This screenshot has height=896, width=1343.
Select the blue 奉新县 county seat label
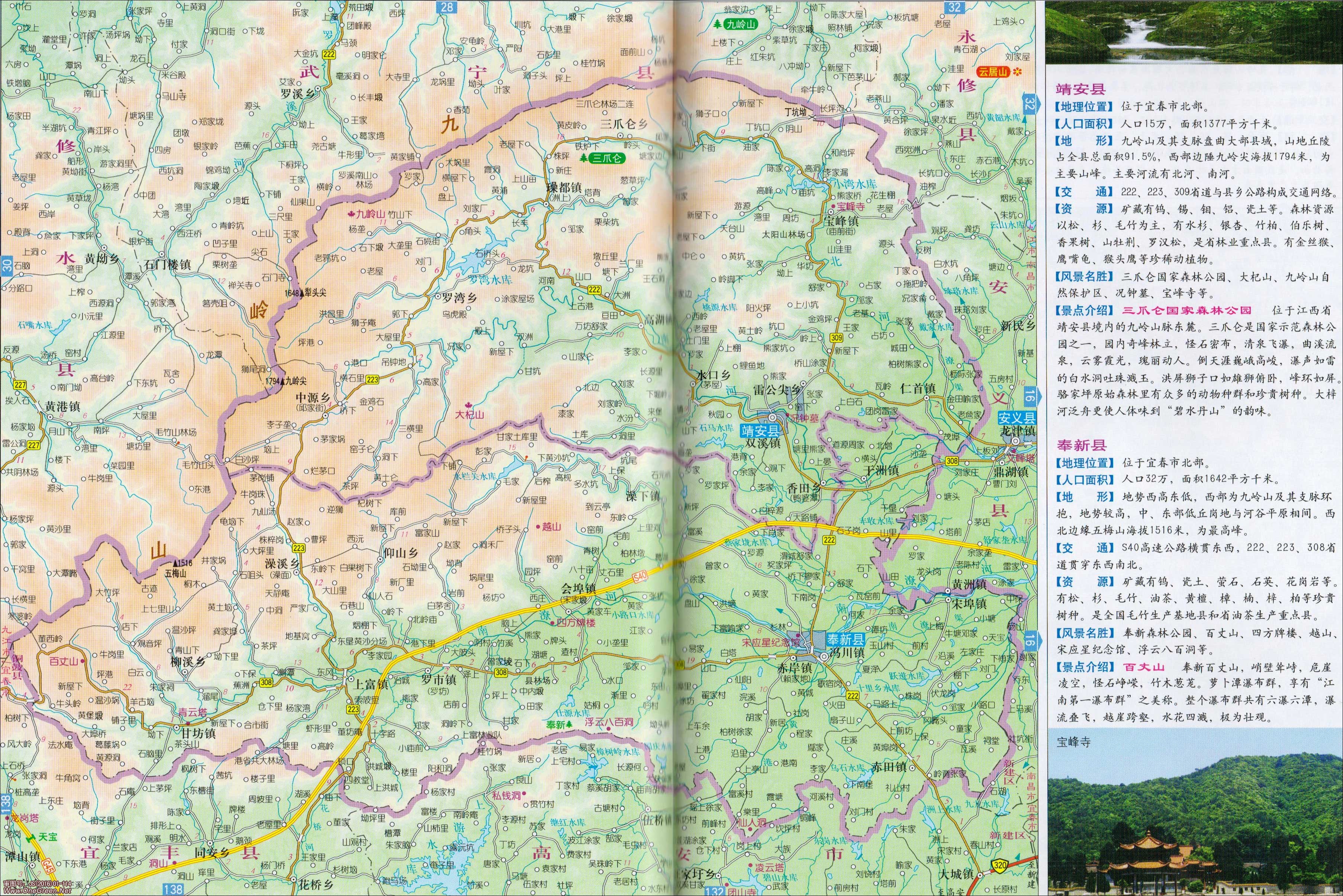click(846, 640)
